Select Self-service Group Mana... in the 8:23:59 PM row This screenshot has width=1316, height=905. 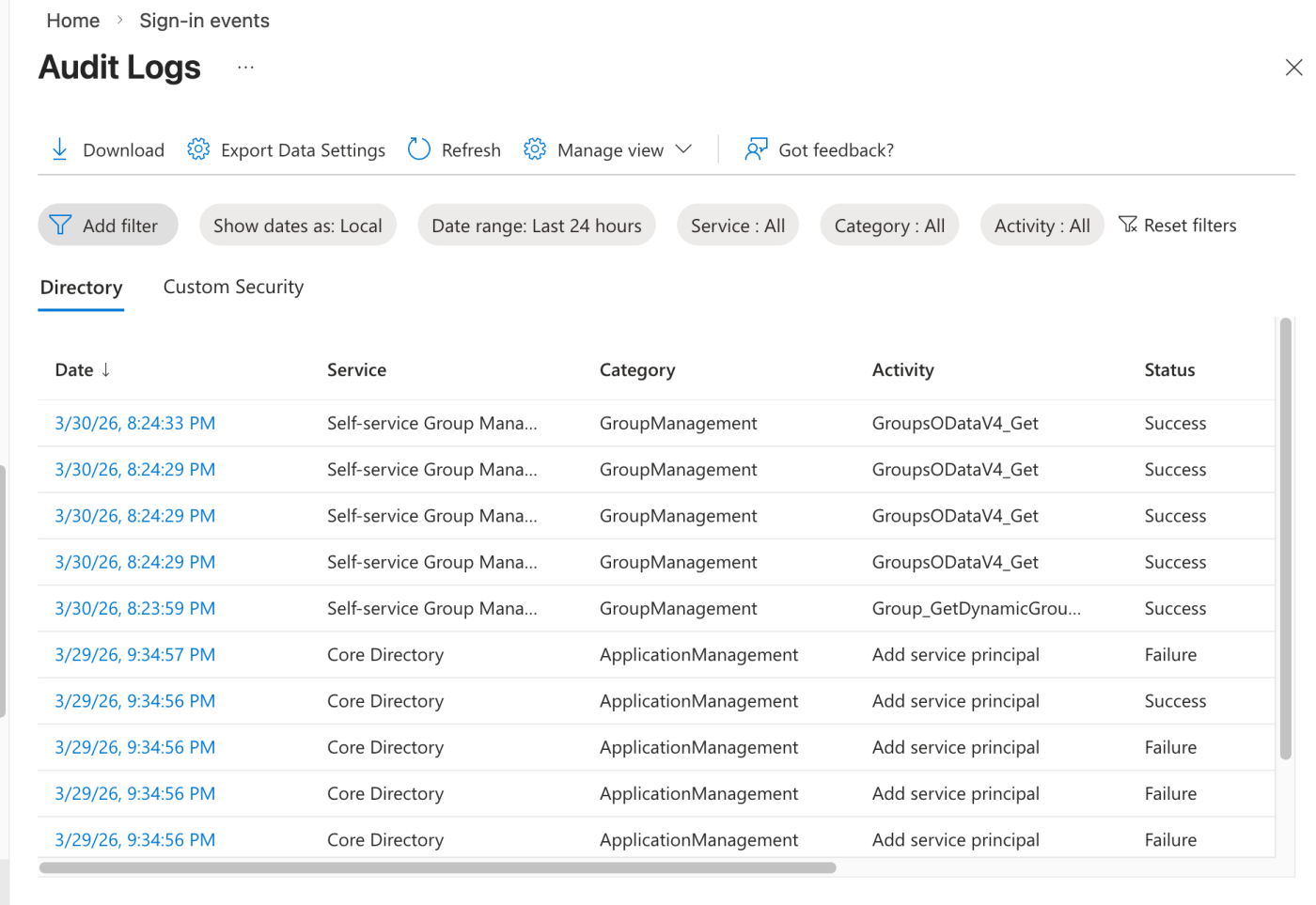point(432,609)
